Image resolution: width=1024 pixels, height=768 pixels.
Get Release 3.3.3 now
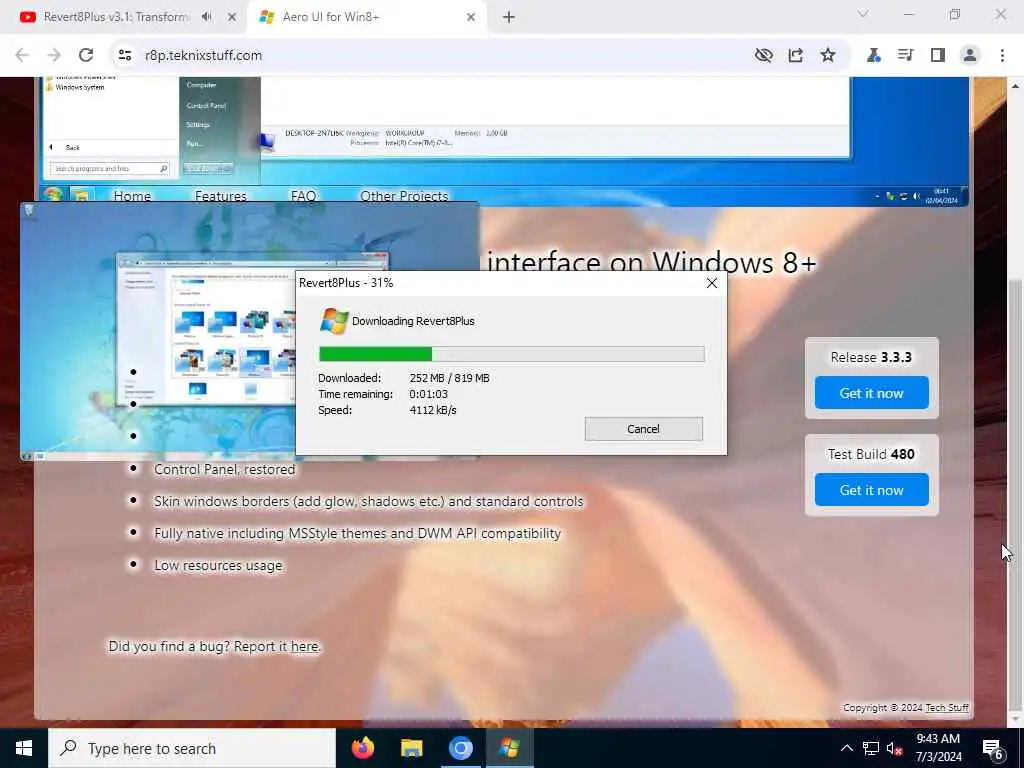(x=871, y=393)
